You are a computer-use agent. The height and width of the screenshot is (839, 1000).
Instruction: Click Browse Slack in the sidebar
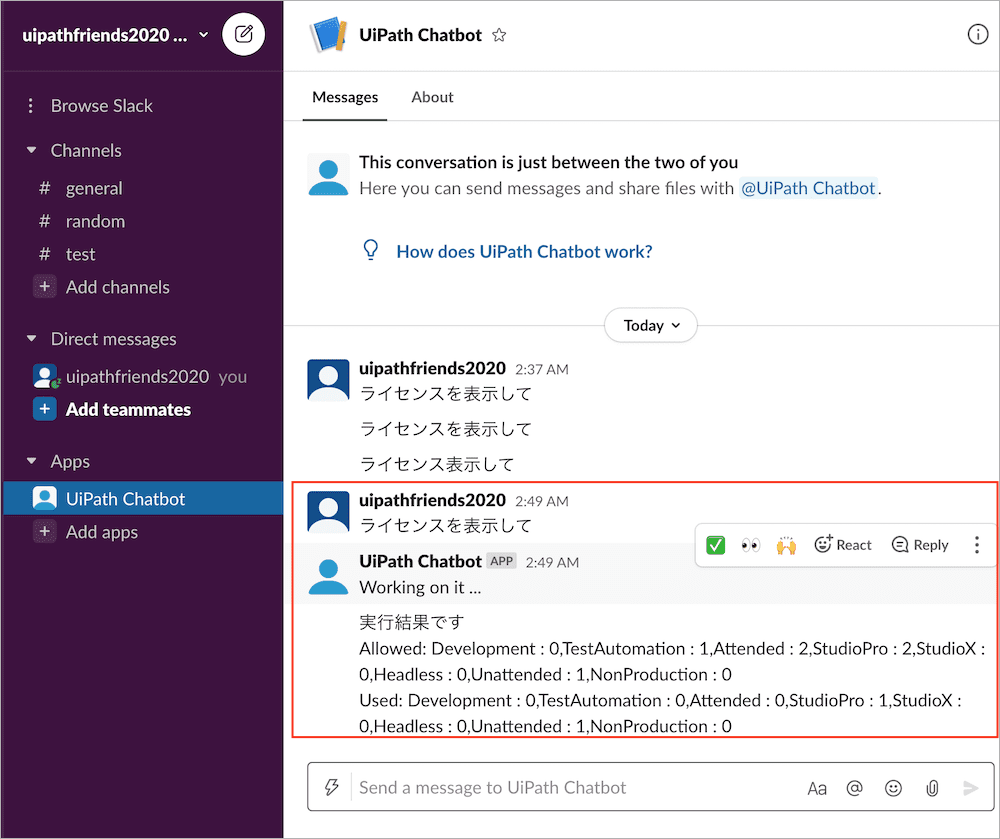[102, 106]
